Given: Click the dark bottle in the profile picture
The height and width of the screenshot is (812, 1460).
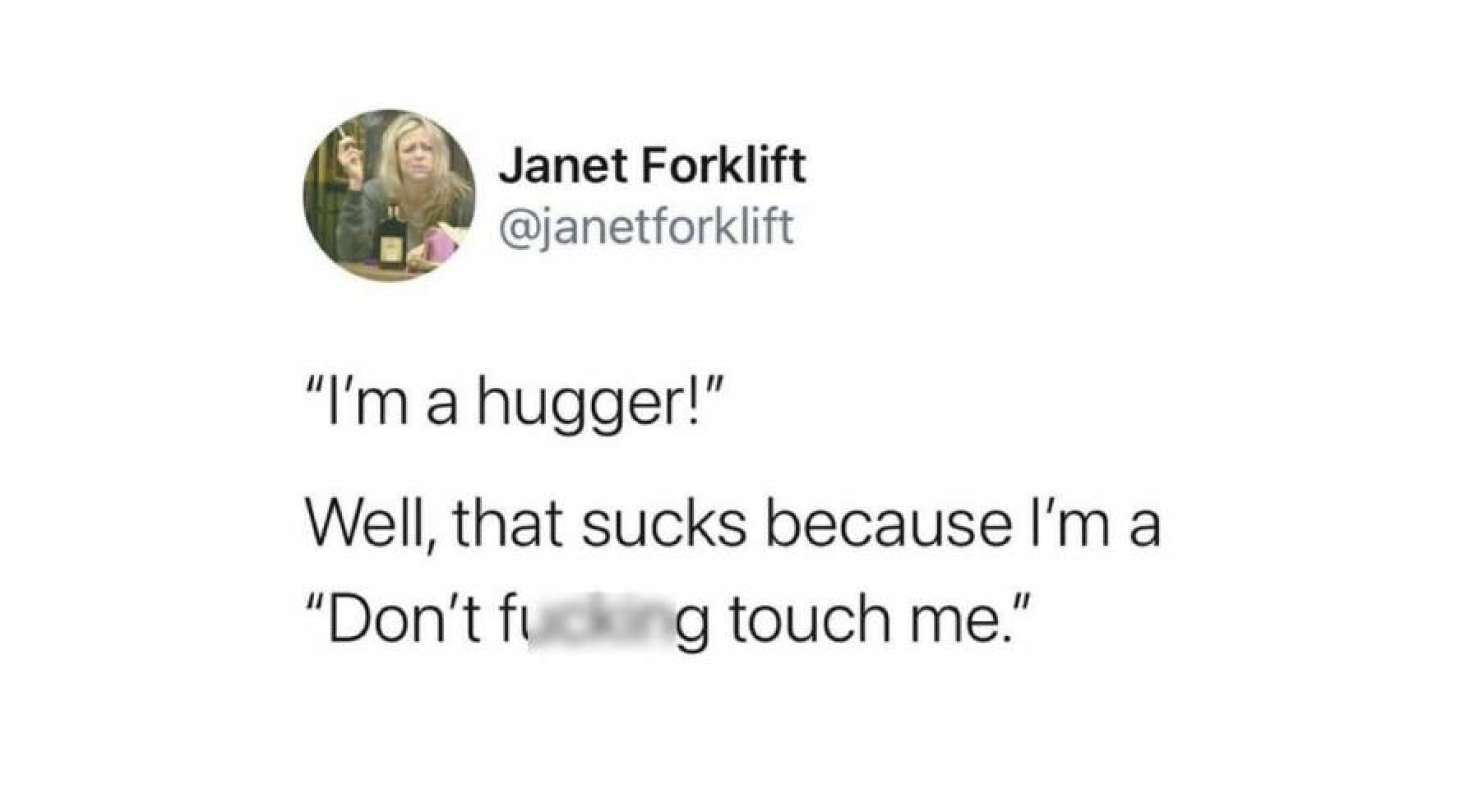Looking at the screenshot, I should 392,238.
